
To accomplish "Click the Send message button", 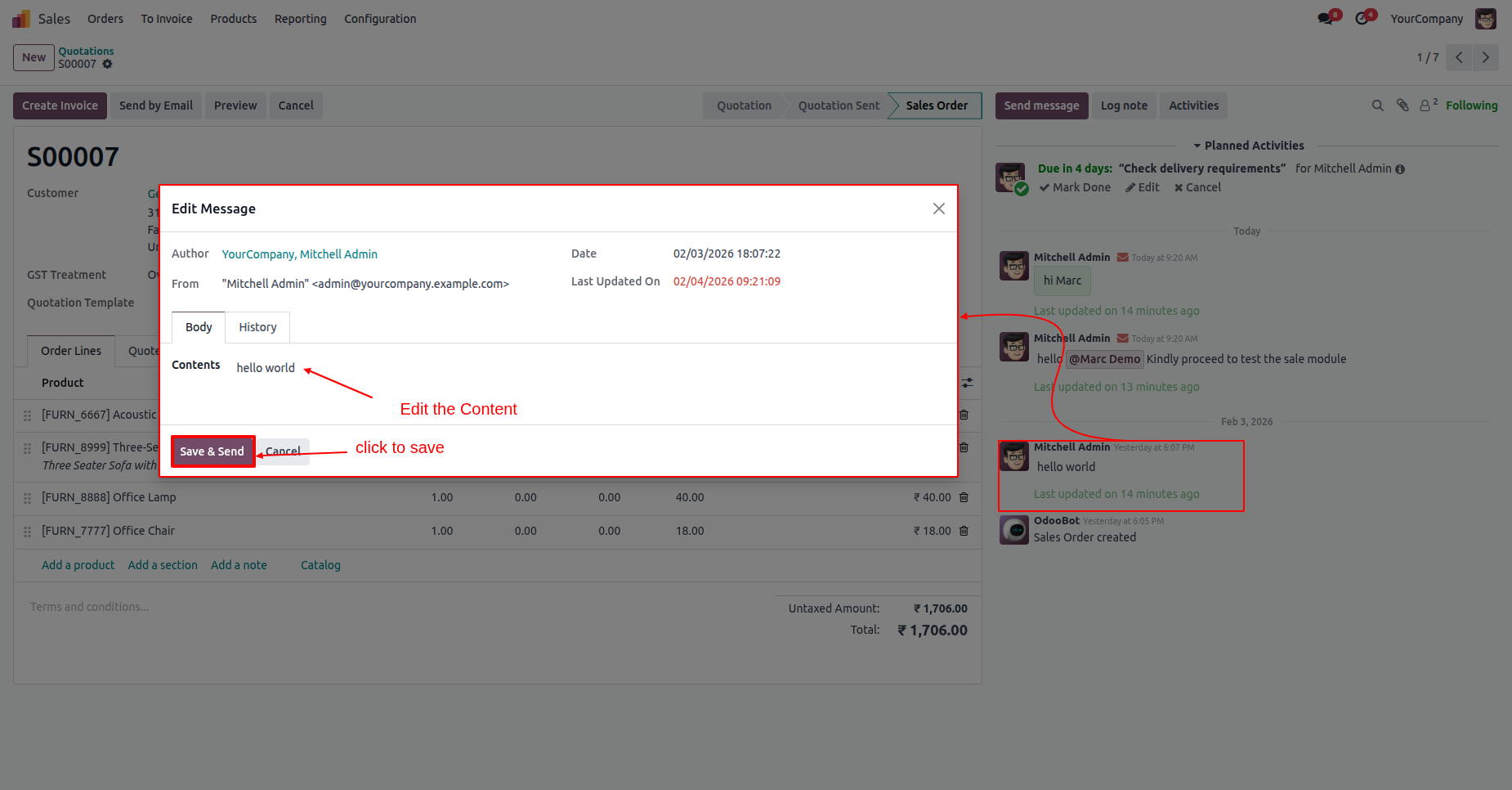I will pos(1041,105).
